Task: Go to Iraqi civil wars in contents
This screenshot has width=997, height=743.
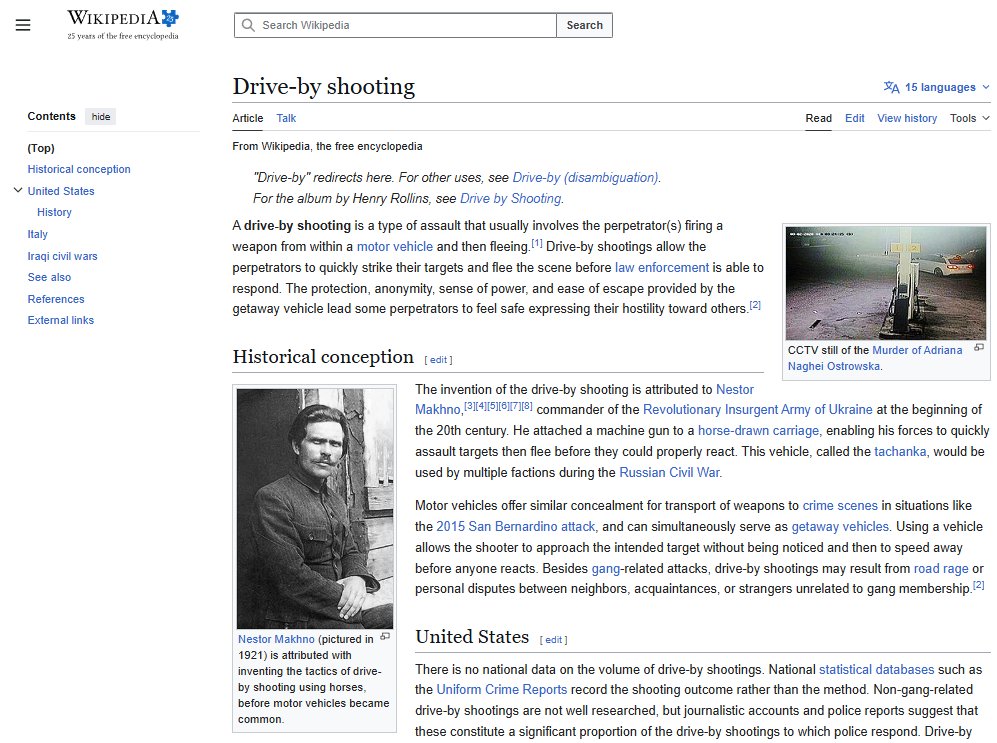Action: click(62, 256)
